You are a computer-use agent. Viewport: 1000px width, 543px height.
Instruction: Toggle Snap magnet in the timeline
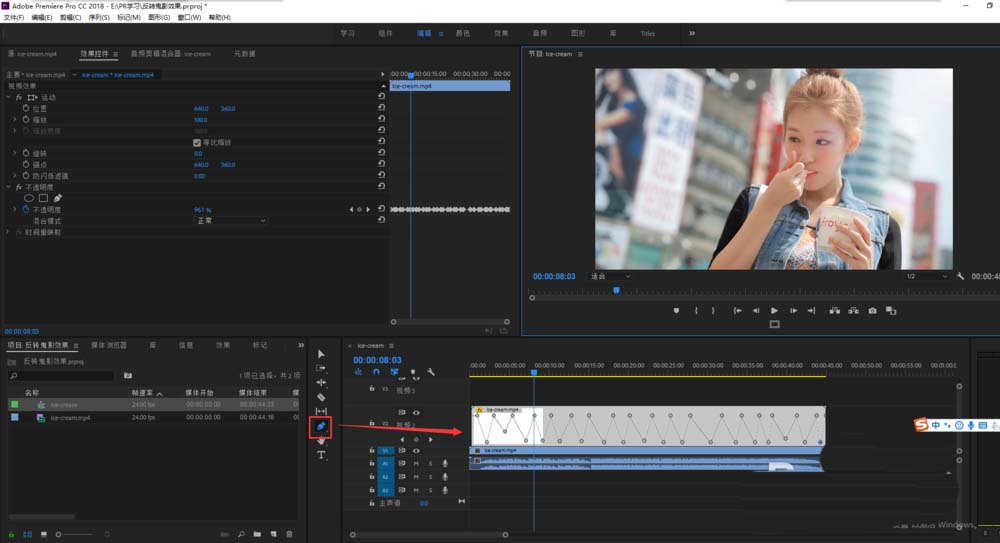(376, 371)
